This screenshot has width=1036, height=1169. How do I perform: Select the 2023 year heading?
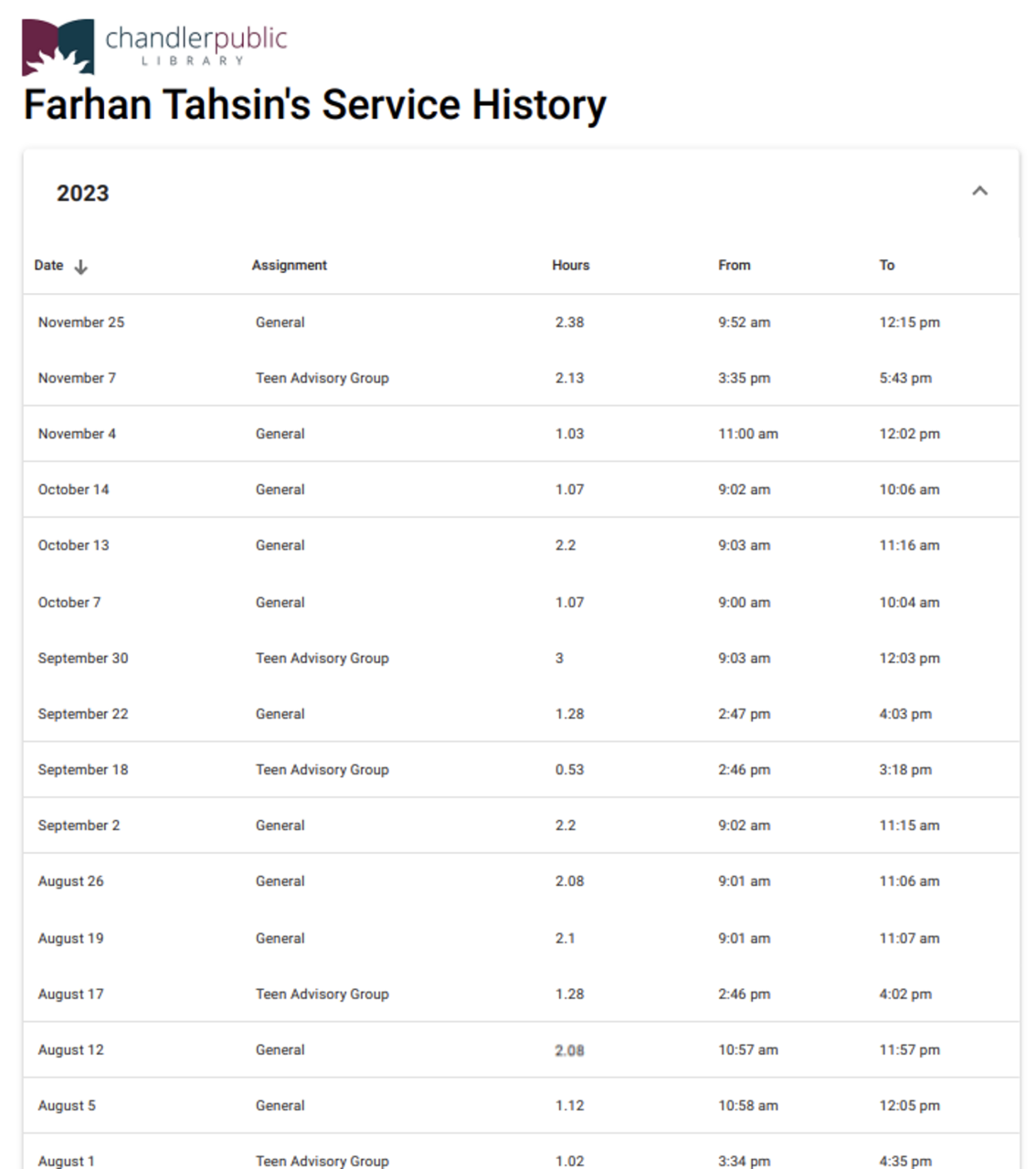point(82,194)
